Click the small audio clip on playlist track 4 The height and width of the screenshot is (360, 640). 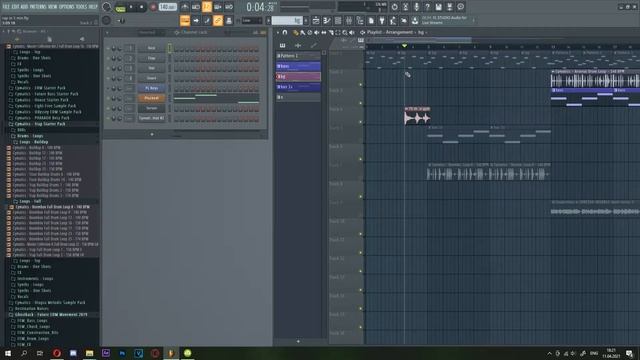coord(417,116)
